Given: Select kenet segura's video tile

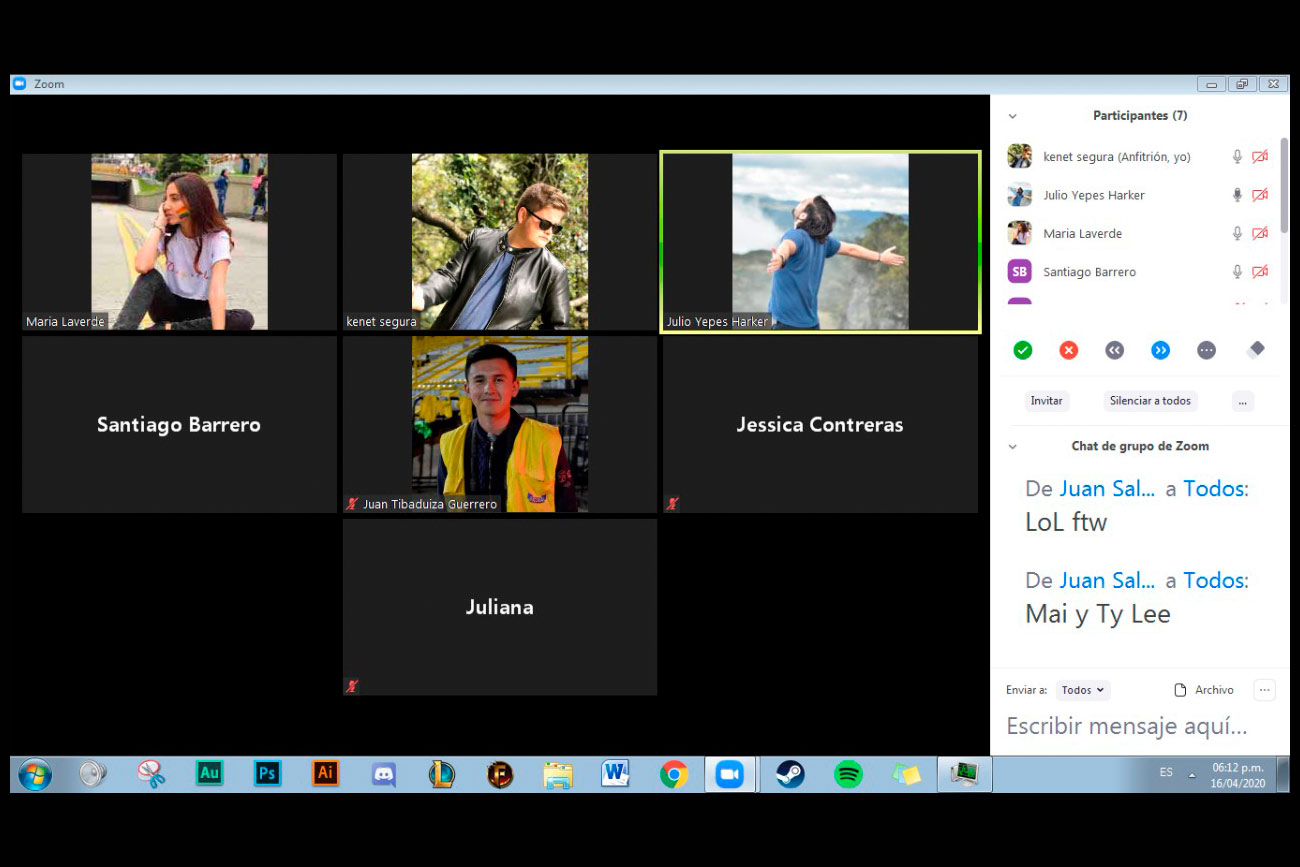Looking at the screenshot, I should click(x=499, y=241).
